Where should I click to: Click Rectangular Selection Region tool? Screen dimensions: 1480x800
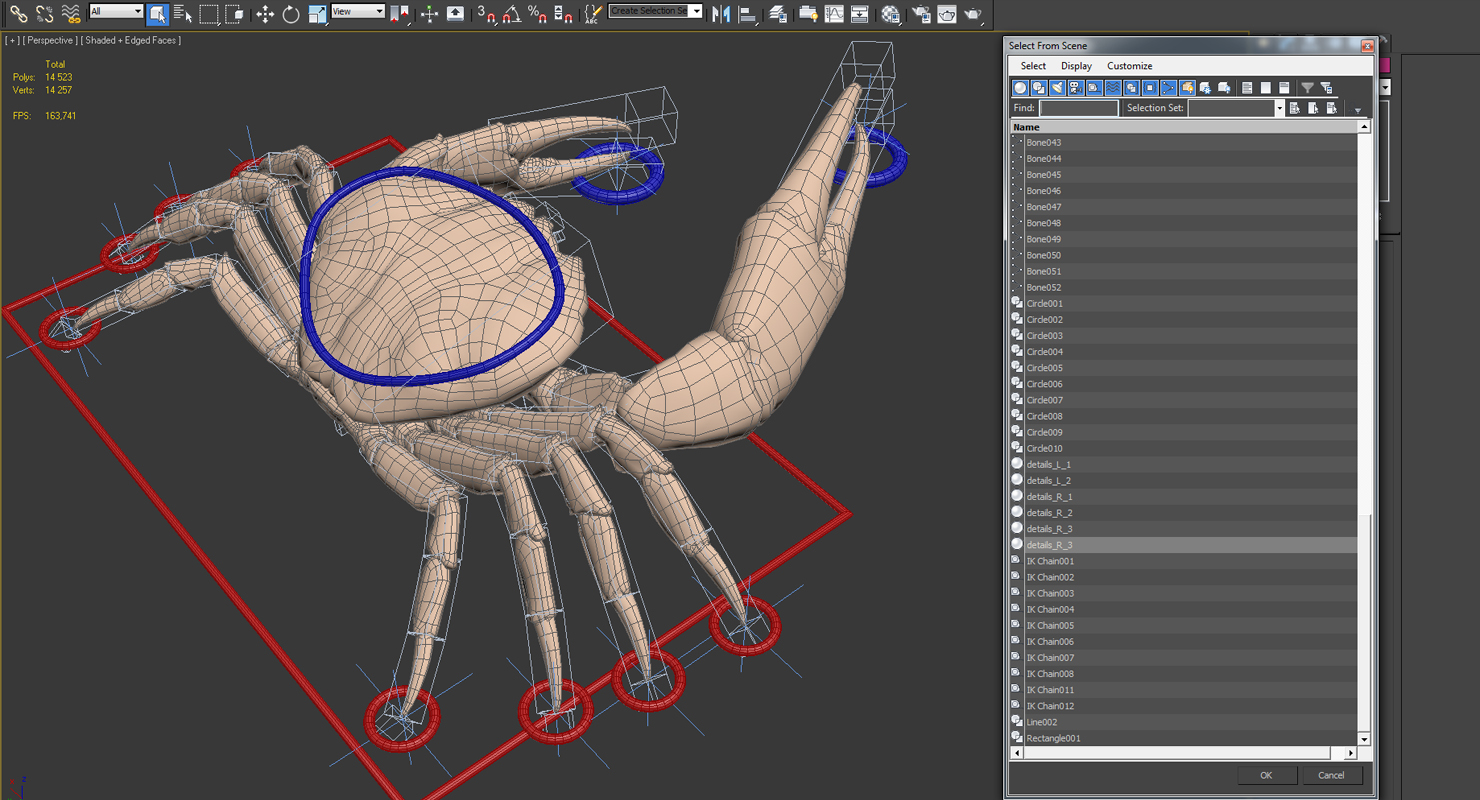[x=209, y=14]
